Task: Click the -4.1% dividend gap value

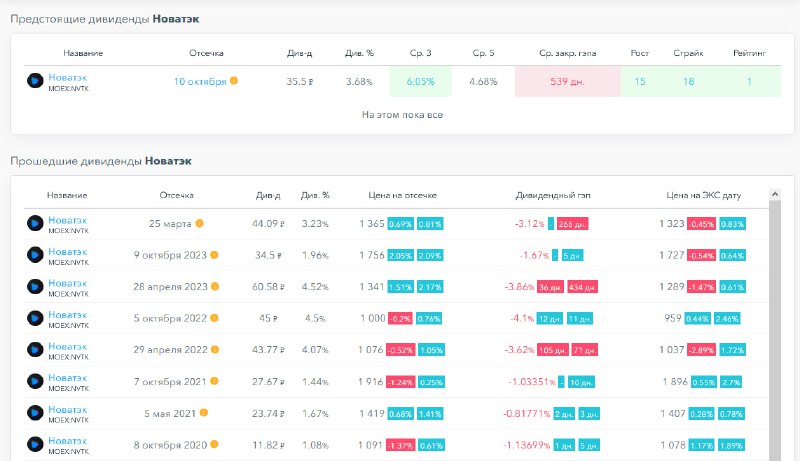Action: tap(522, 319)
